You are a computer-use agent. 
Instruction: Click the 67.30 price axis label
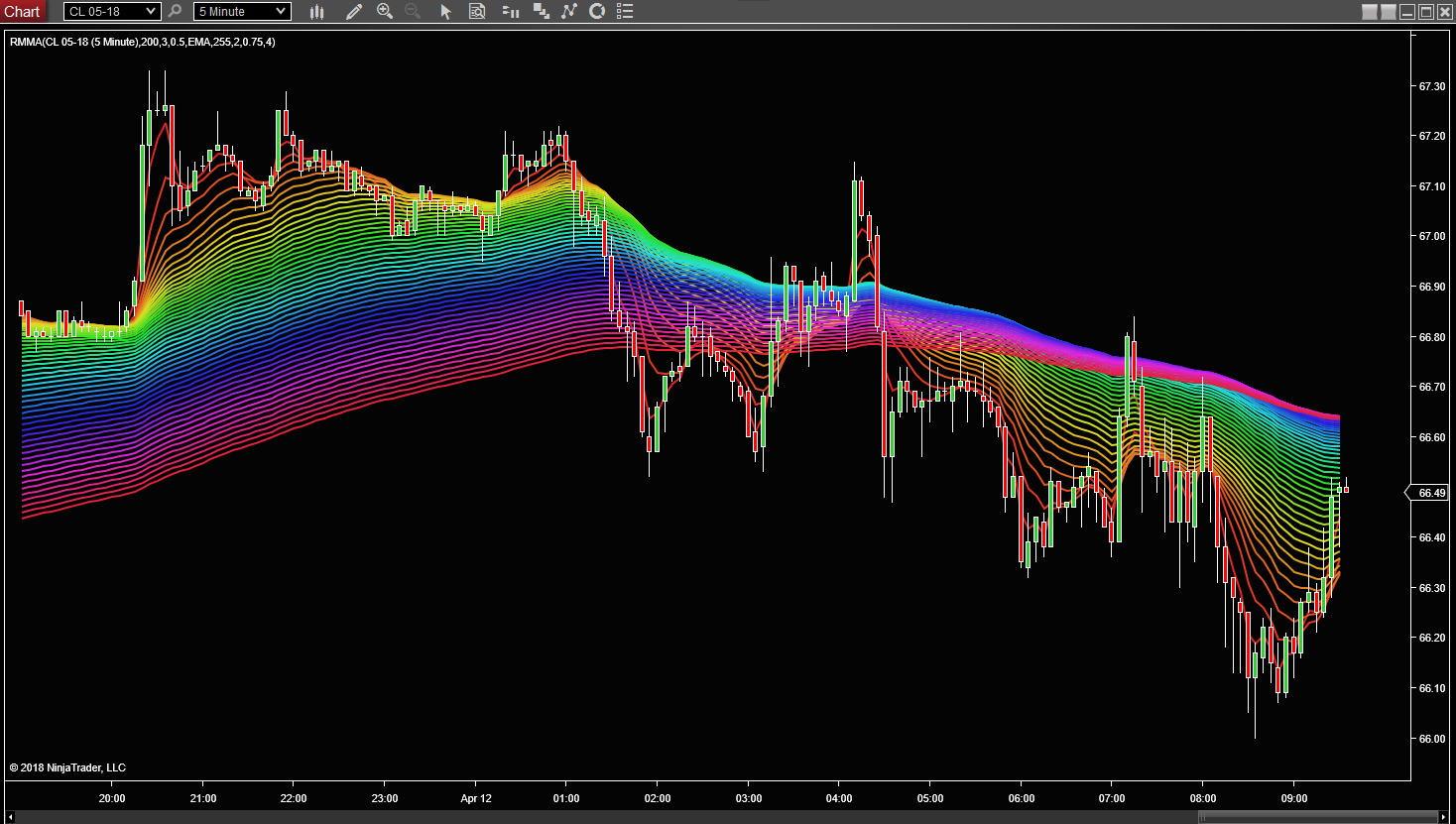click(1432, 86)
